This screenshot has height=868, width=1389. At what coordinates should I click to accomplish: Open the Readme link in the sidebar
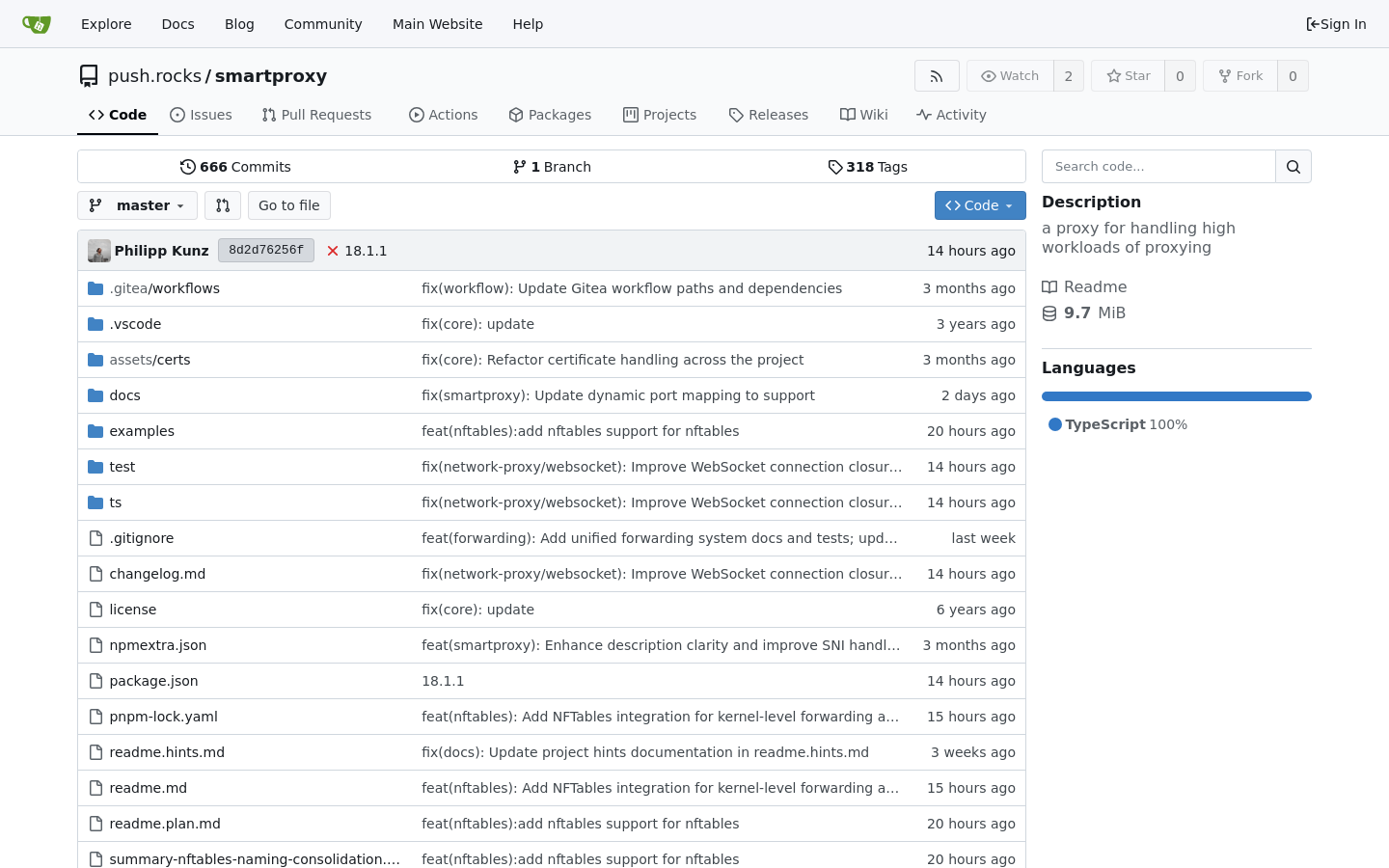[x=1084, y=286]
